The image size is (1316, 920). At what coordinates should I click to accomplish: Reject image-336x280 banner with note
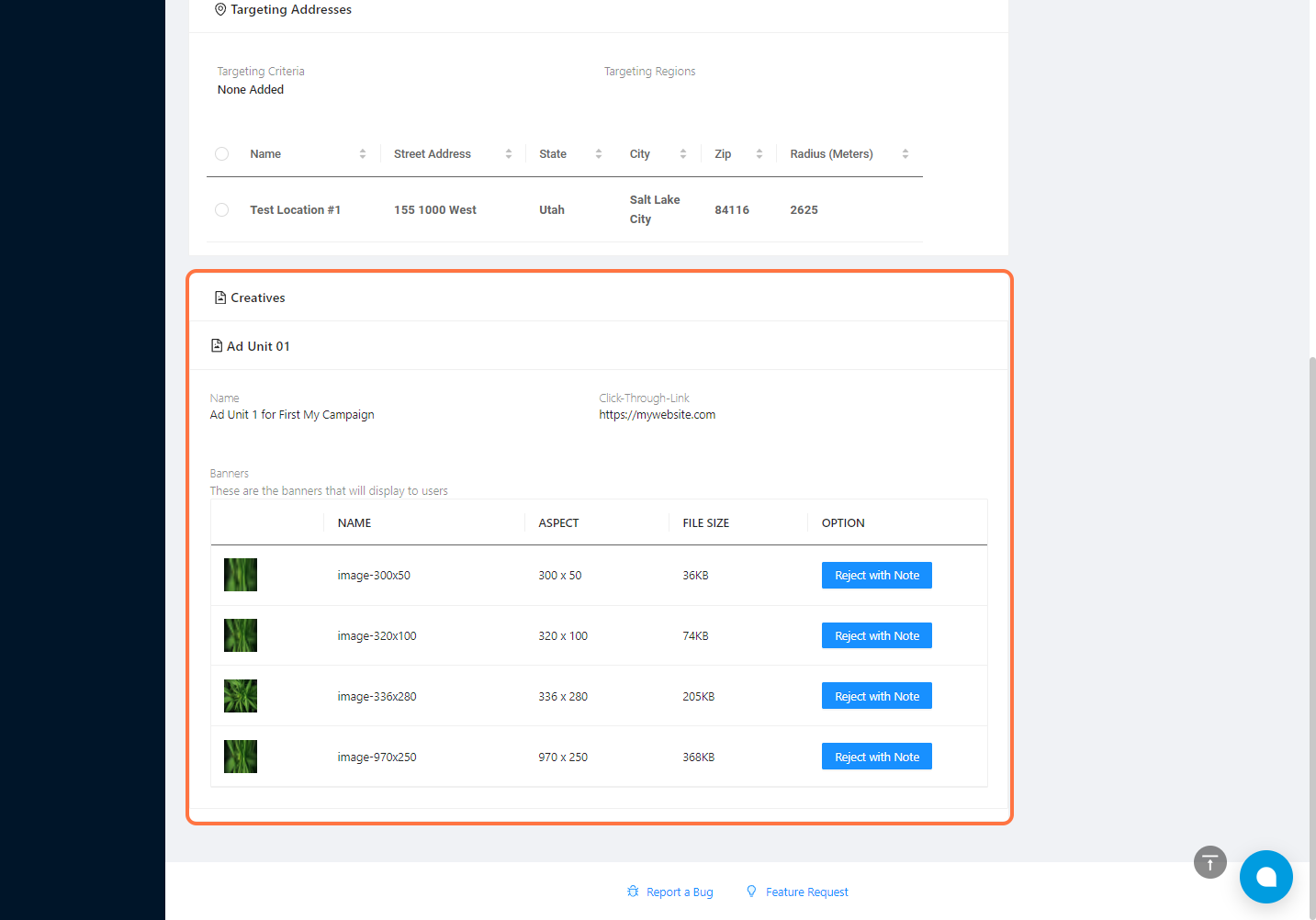(x=877, y=697)
